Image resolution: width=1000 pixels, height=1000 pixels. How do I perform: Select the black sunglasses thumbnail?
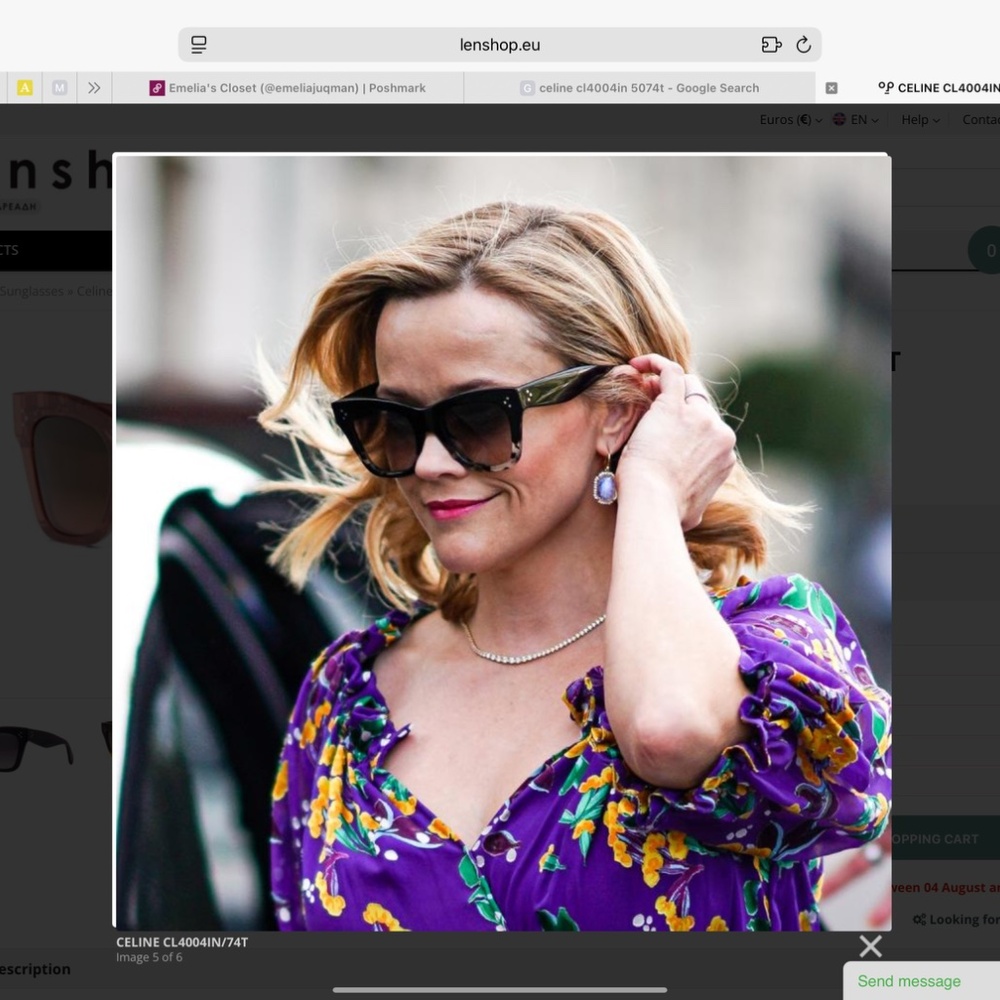[36, 747]
